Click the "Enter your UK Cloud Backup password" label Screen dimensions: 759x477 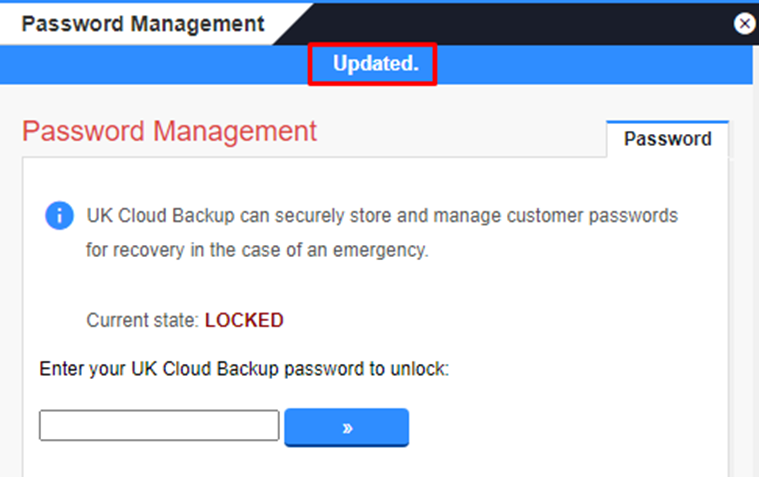pos(244,369)
